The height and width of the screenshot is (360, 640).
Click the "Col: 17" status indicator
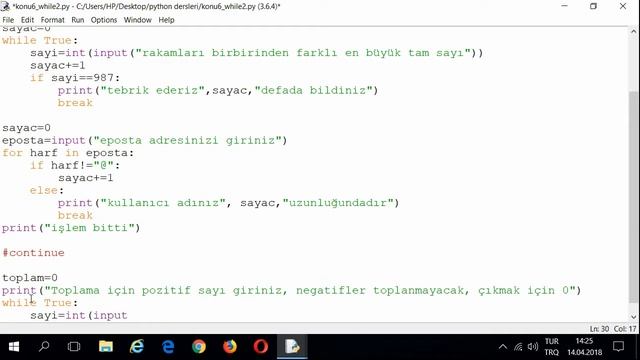point(625,329)
